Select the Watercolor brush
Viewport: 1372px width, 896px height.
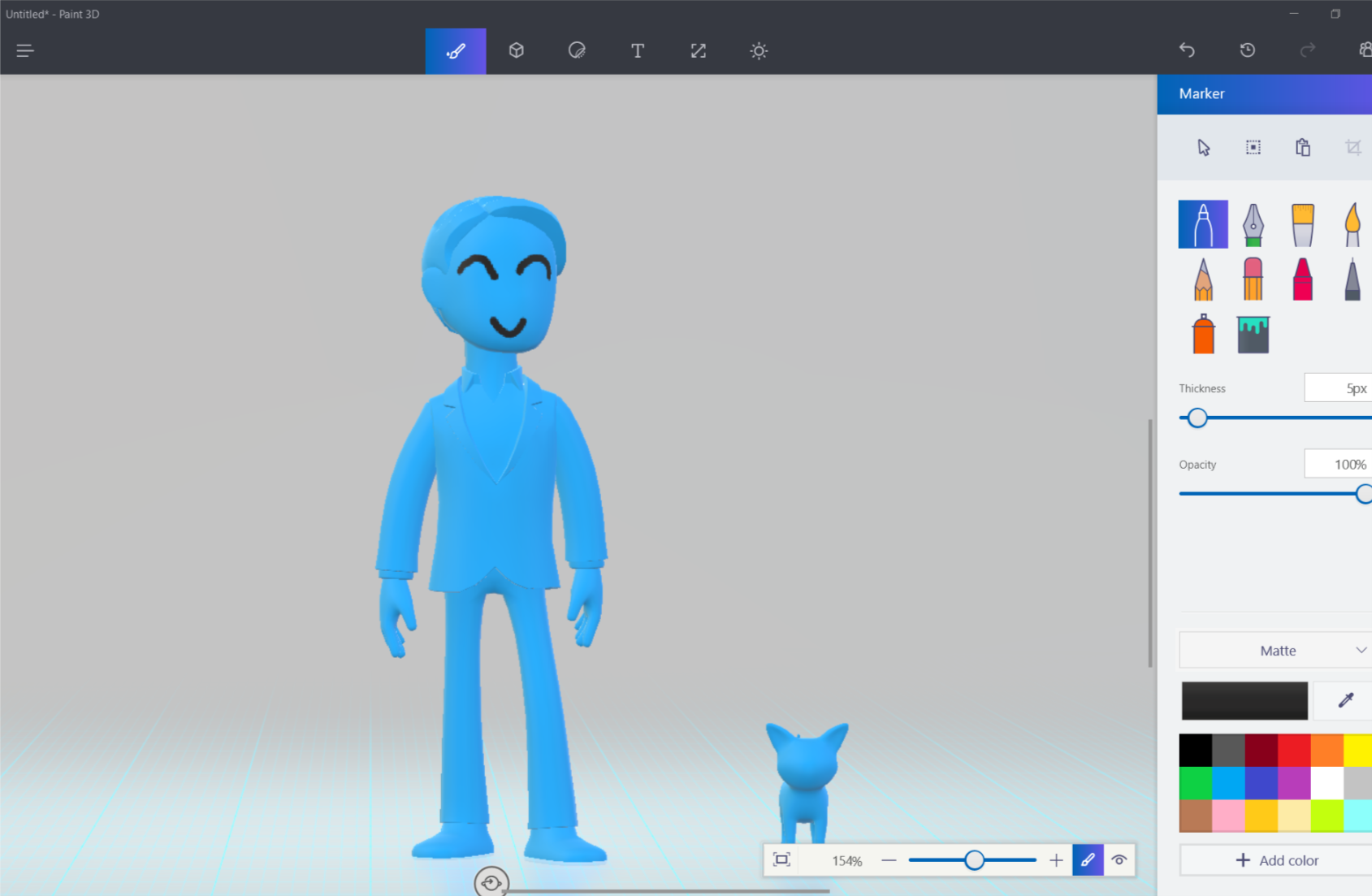tap(1353, 224)
